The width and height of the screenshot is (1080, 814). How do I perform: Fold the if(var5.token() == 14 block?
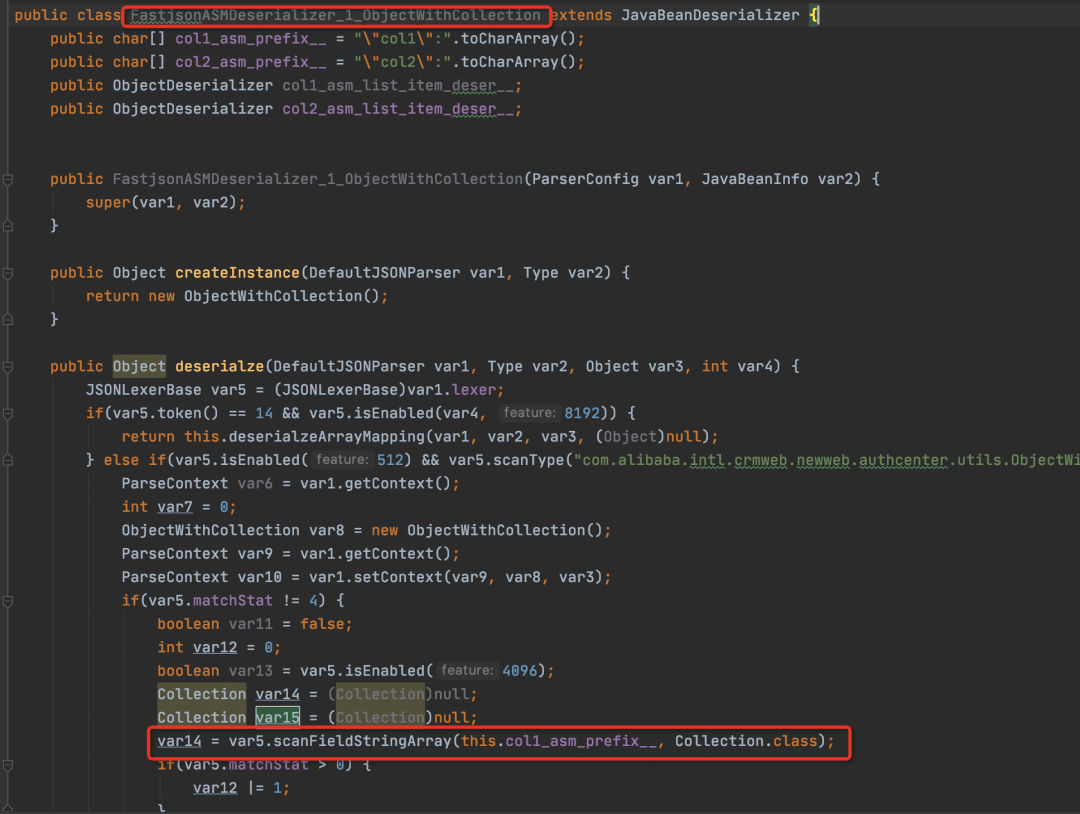pos(8,414)
